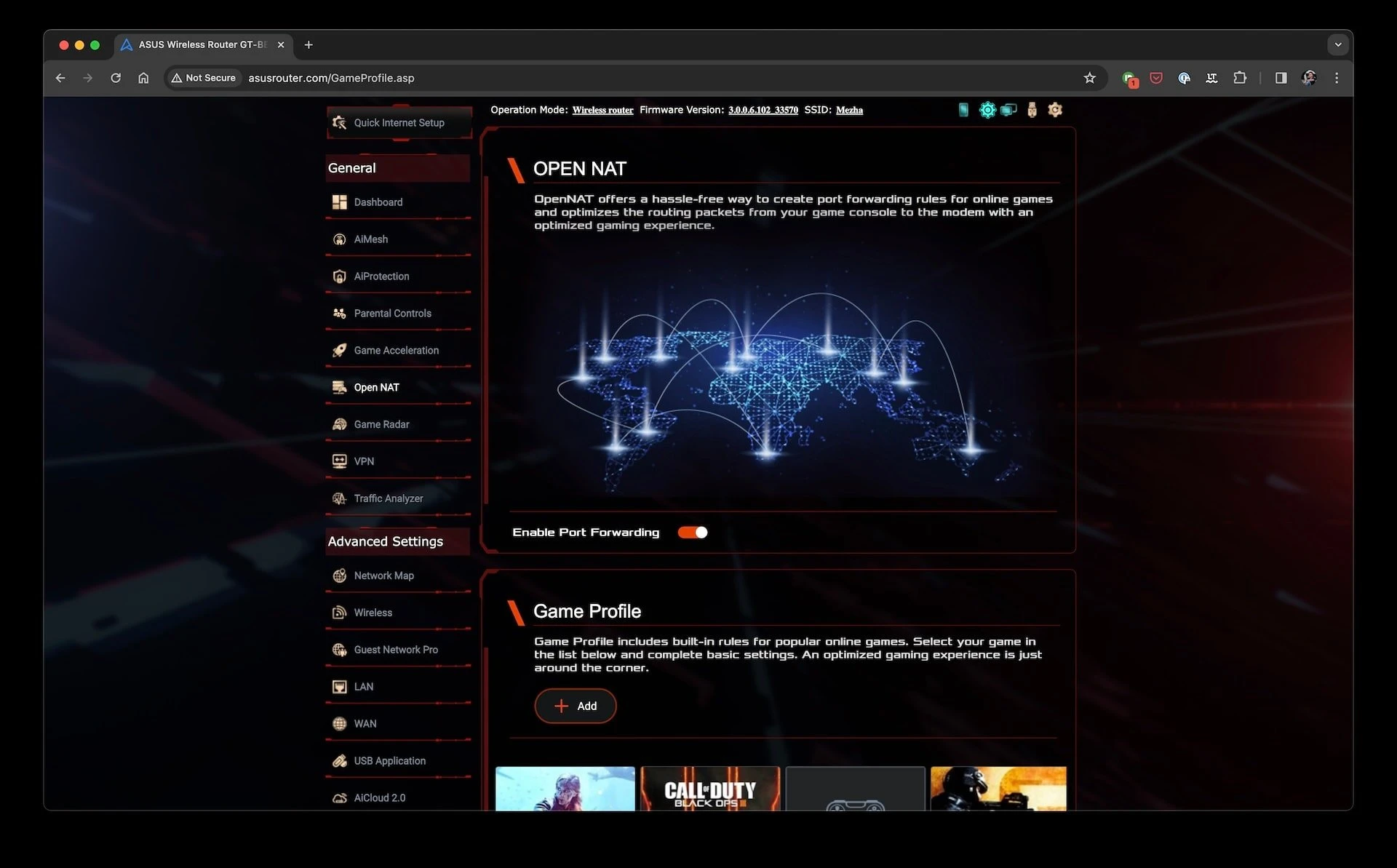1397x868 pixels.
Task: Go to browser home page
Action: click(x=143, y=78)
